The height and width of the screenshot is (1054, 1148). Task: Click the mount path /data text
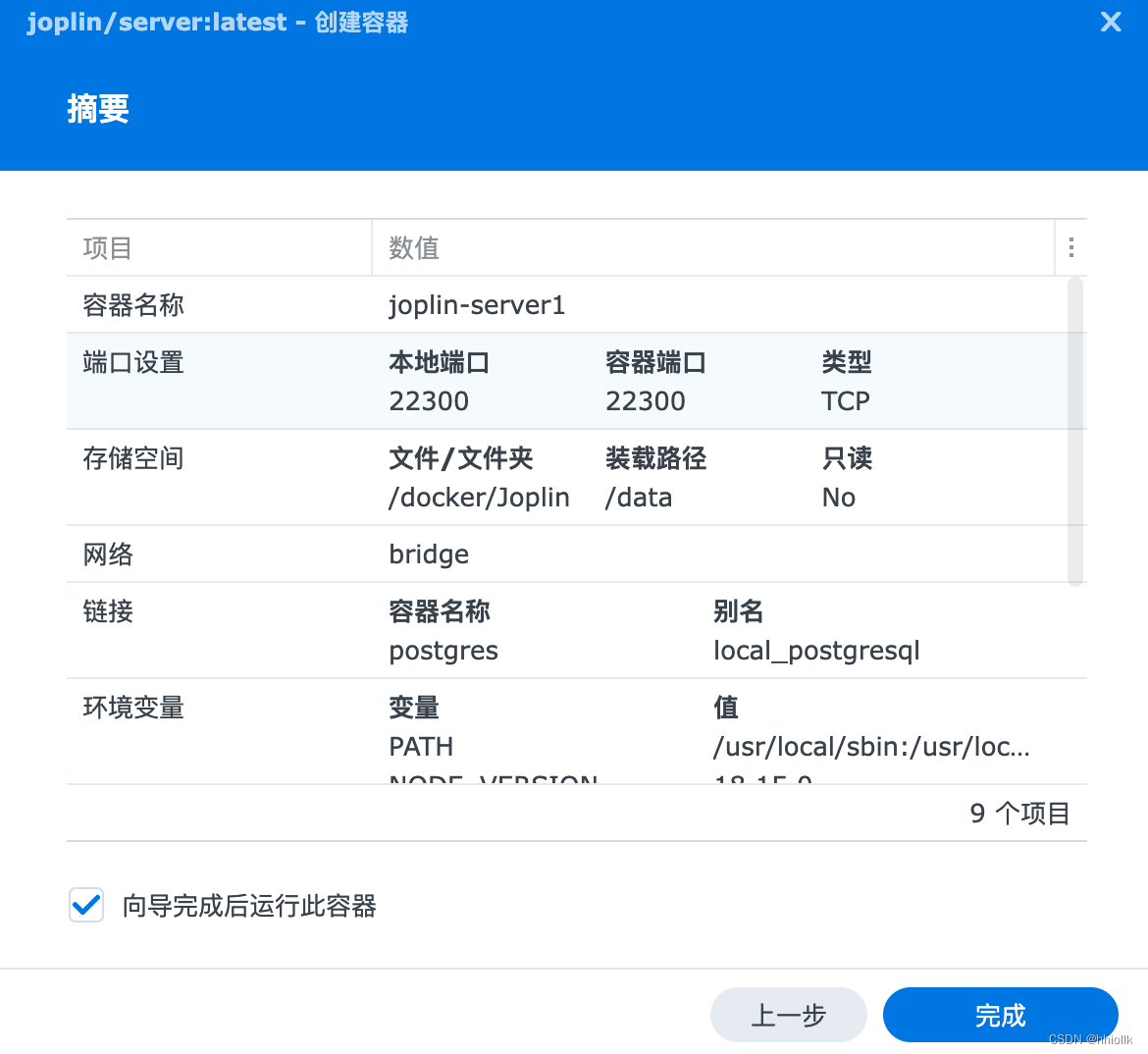pyautogui.click(x=639, y=497)
